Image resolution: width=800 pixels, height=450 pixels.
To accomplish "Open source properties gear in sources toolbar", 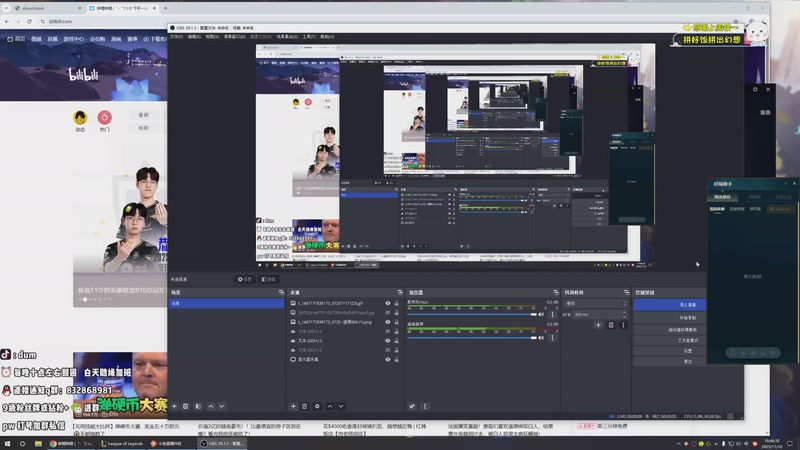I will click(x=317, y=406).
